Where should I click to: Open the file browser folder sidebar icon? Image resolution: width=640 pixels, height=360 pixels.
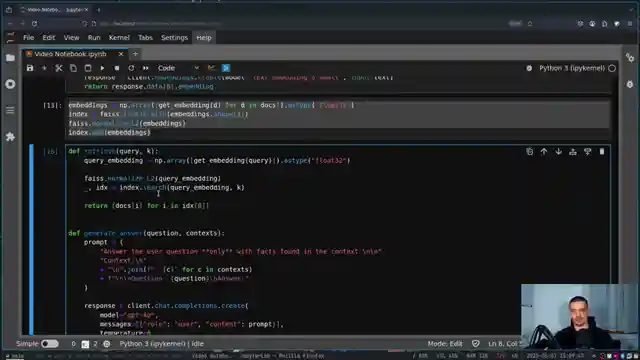pyautogui.click(x=11, y=58)
